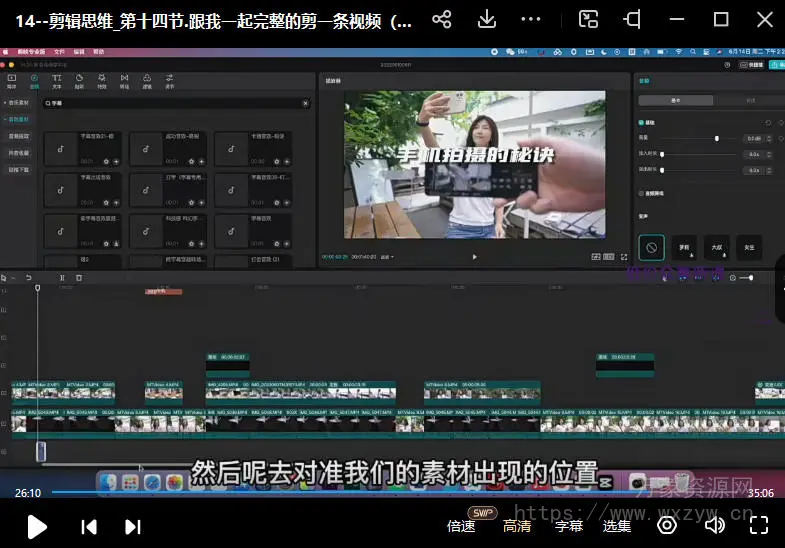Enable the audio noise reduction checkbox
Viewport: 785px width, 548px height.
pyautogui.click(x=641, y=193)
